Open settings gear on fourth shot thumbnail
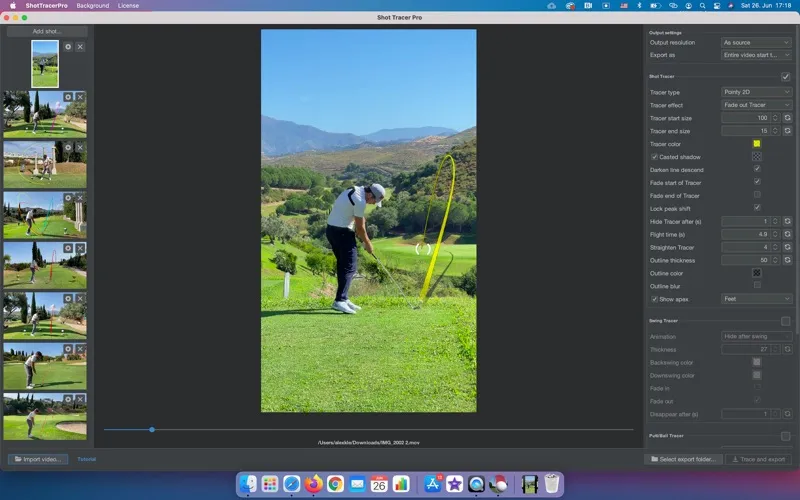Image resolution: width=800 pixels, height=500 pixels. (68, 198)
